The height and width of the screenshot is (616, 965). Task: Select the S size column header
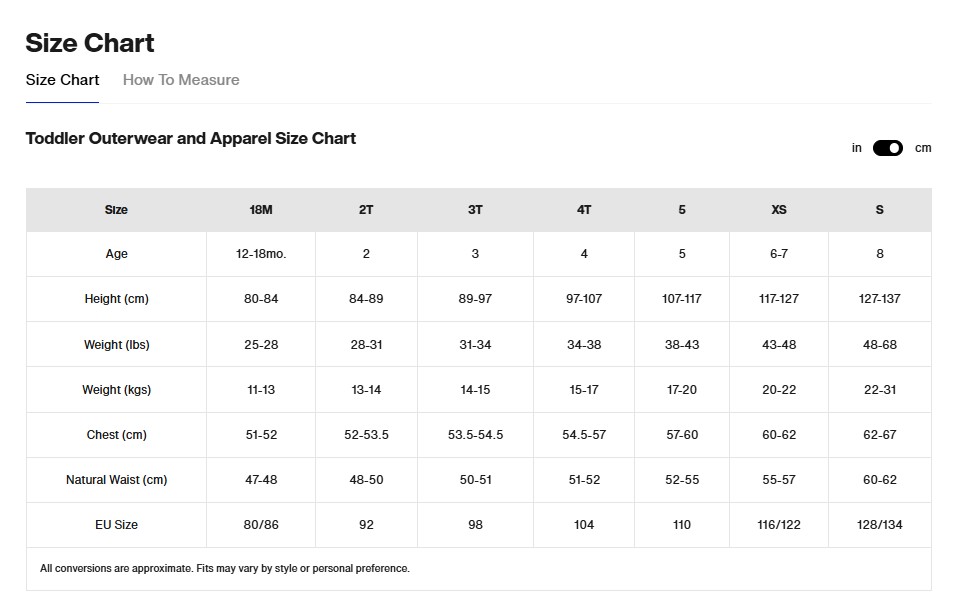[x=880, y=210]
